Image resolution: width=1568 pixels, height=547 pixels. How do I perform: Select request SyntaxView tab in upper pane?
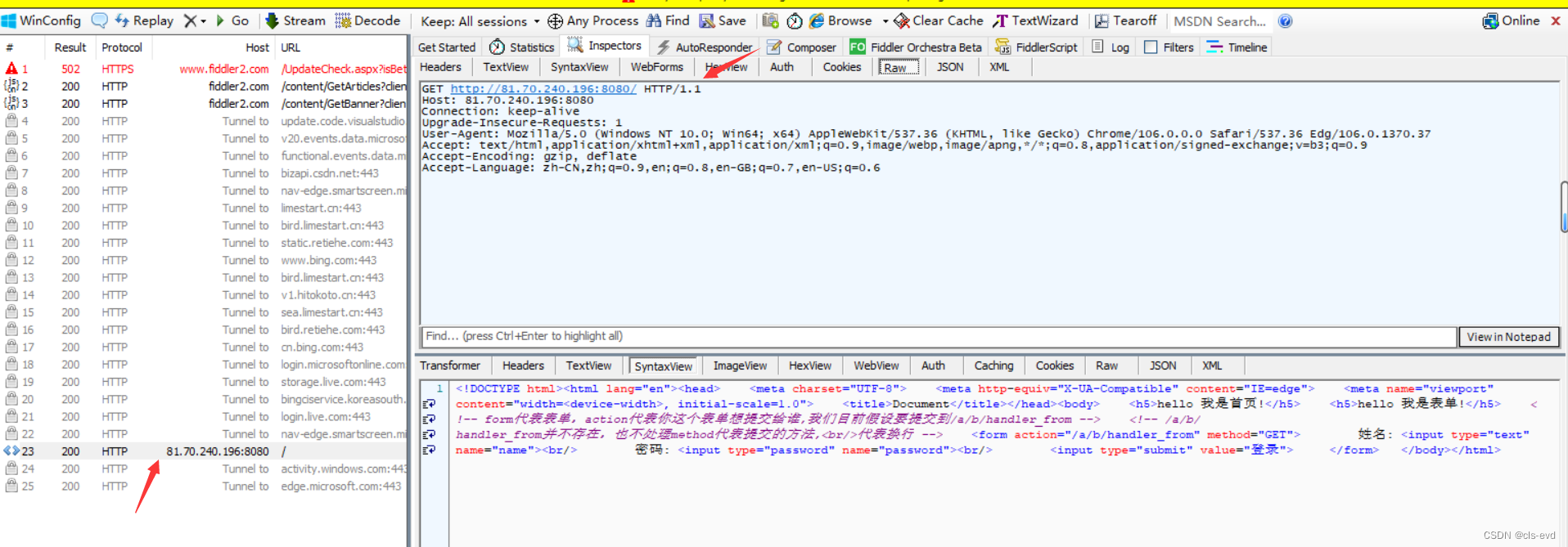click(579, 67)
